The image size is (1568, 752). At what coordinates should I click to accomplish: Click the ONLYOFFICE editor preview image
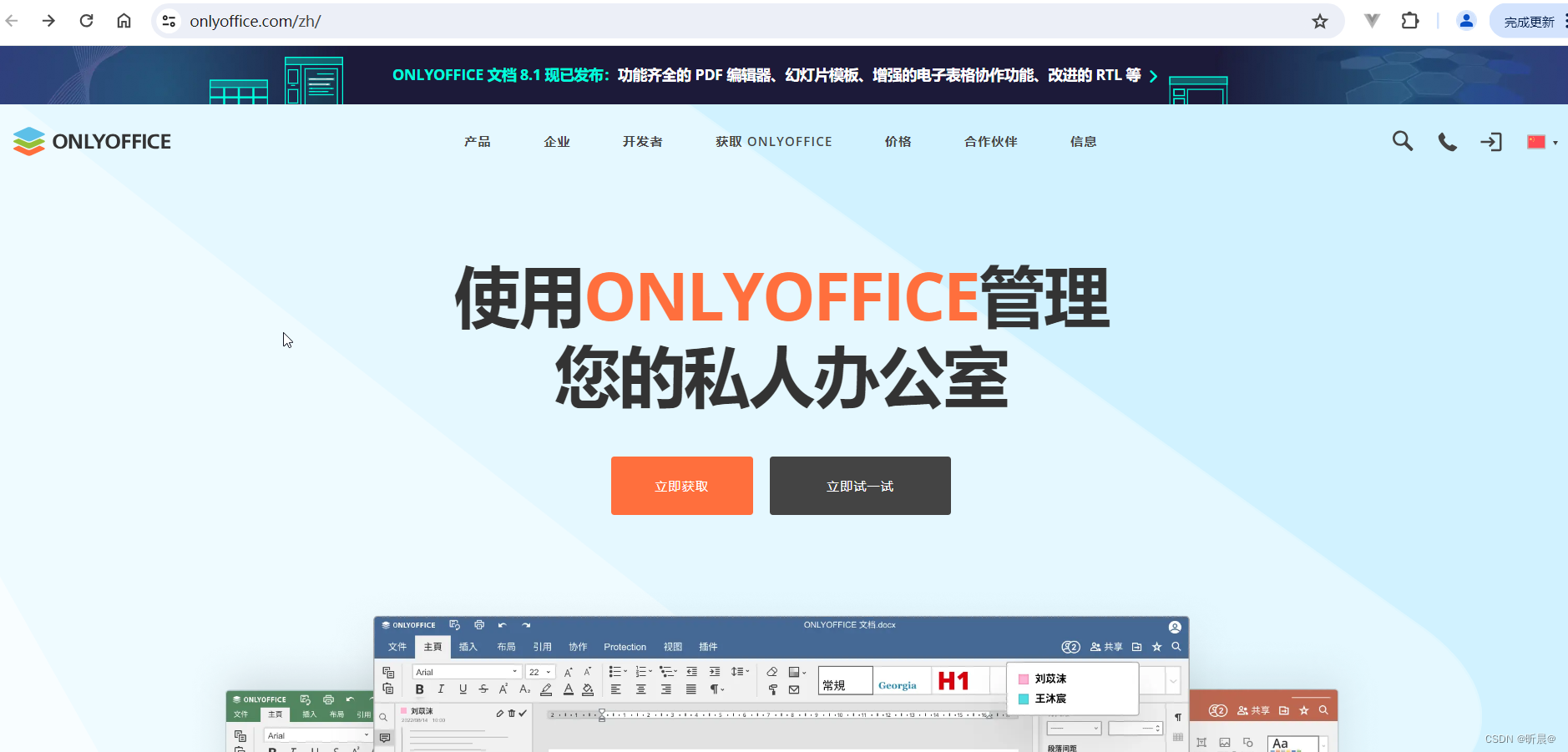tap(781, 684)
